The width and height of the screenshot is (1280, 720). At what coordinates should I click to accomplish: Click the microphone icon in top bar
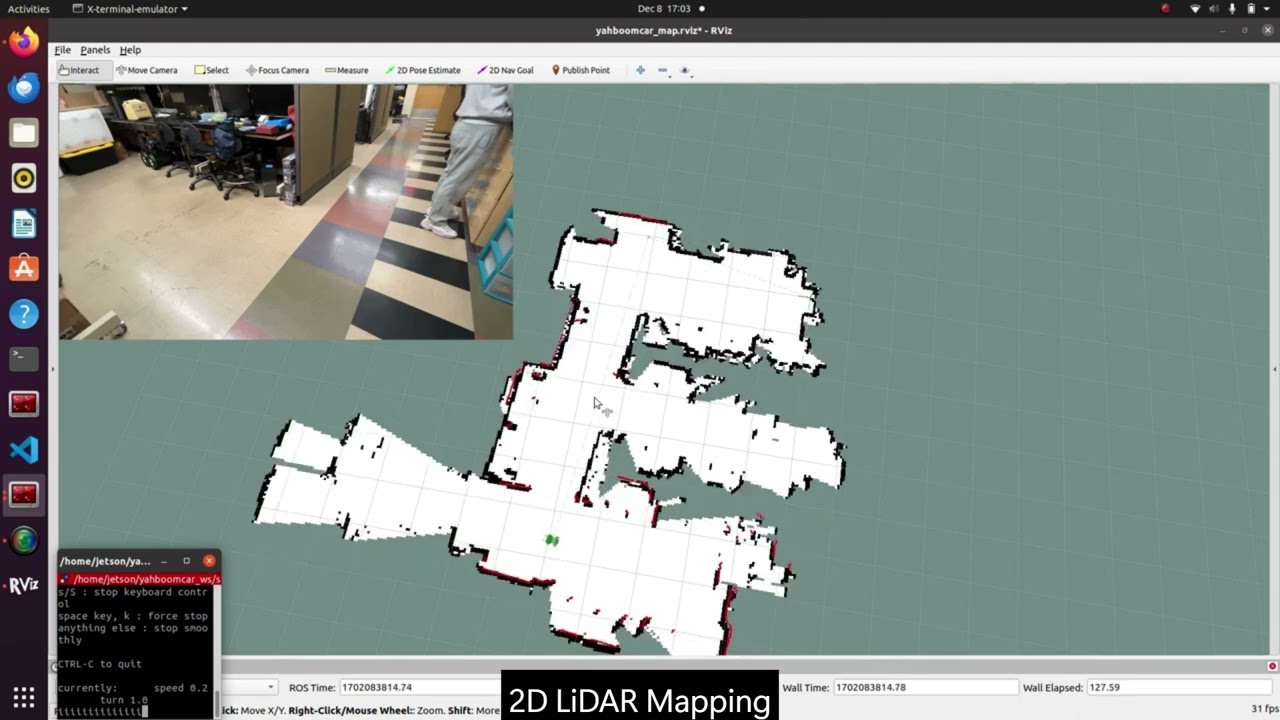coord(1233,9)
